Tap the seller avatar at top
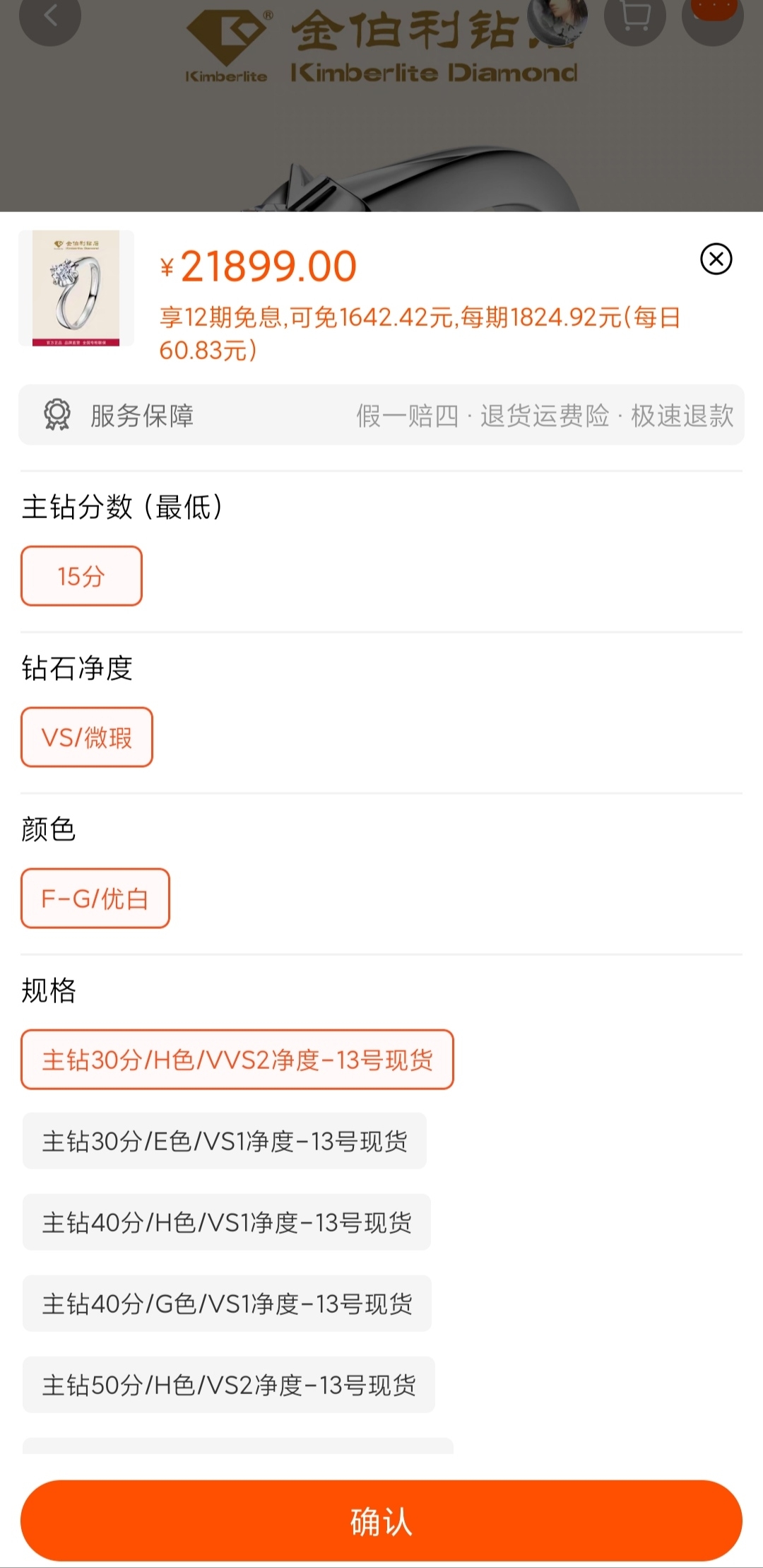The height and width of the screenshot is (1568, 763). click(559, 18)
